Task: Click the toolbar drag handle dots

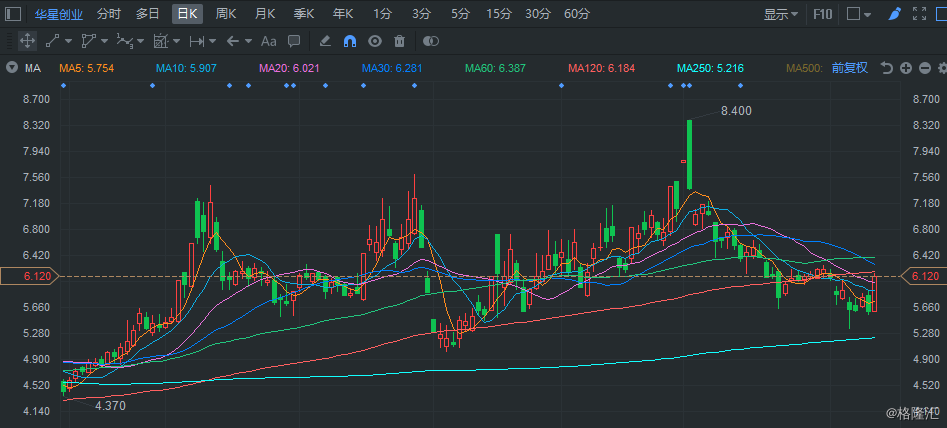Action: 9,41
